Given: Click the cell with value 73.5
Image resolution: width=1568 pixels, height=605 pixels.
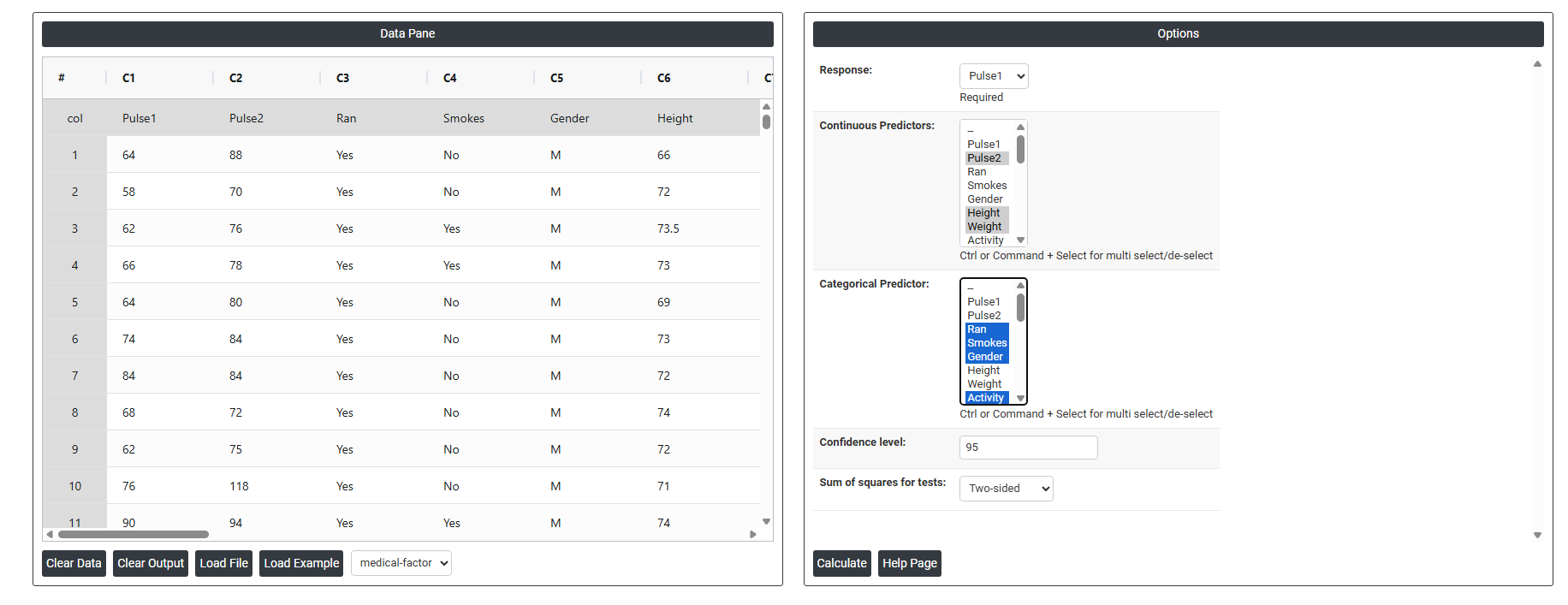Looking at the screenshot, I should click(668, 228).
